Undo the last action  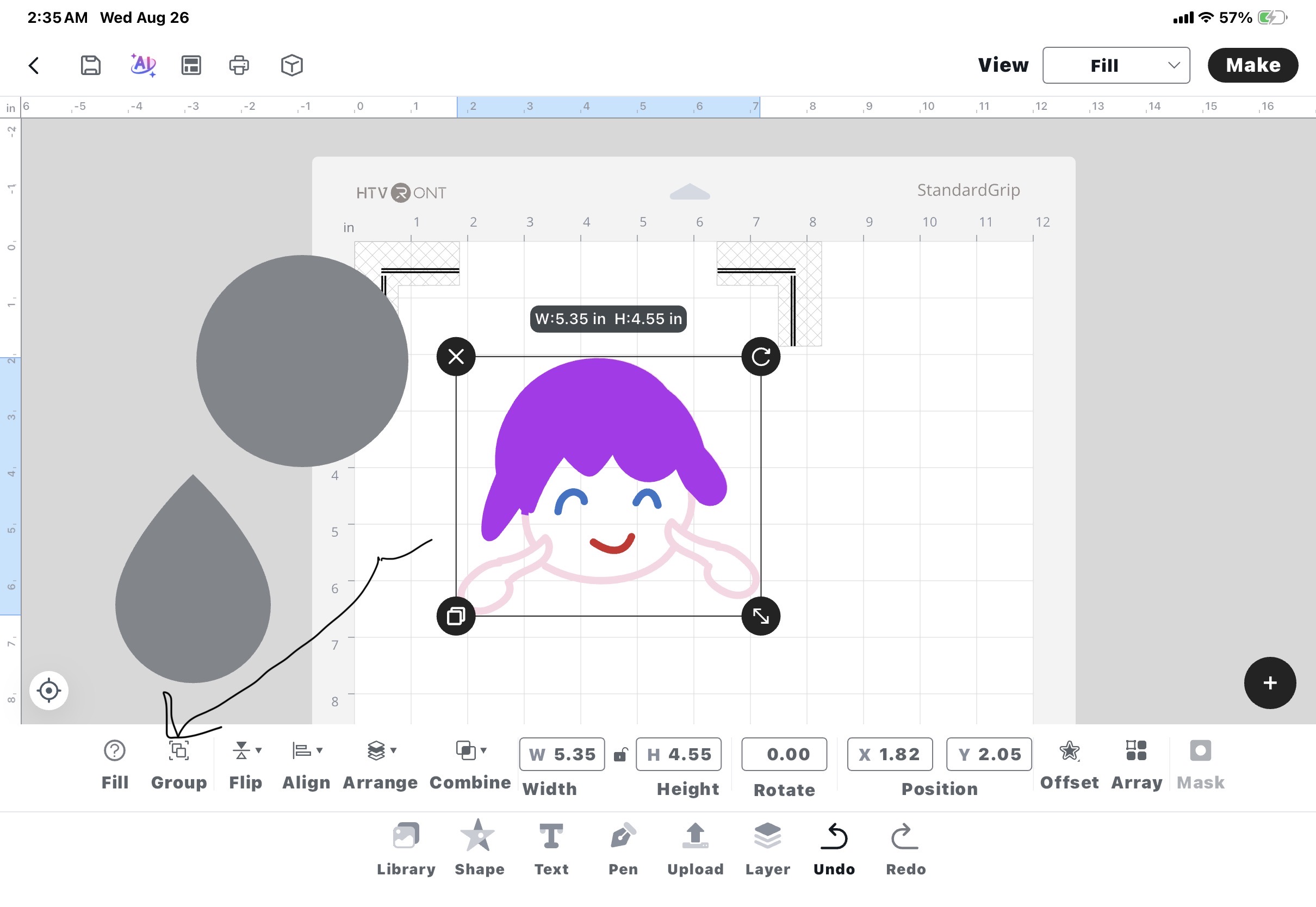[x=834, y=848]
